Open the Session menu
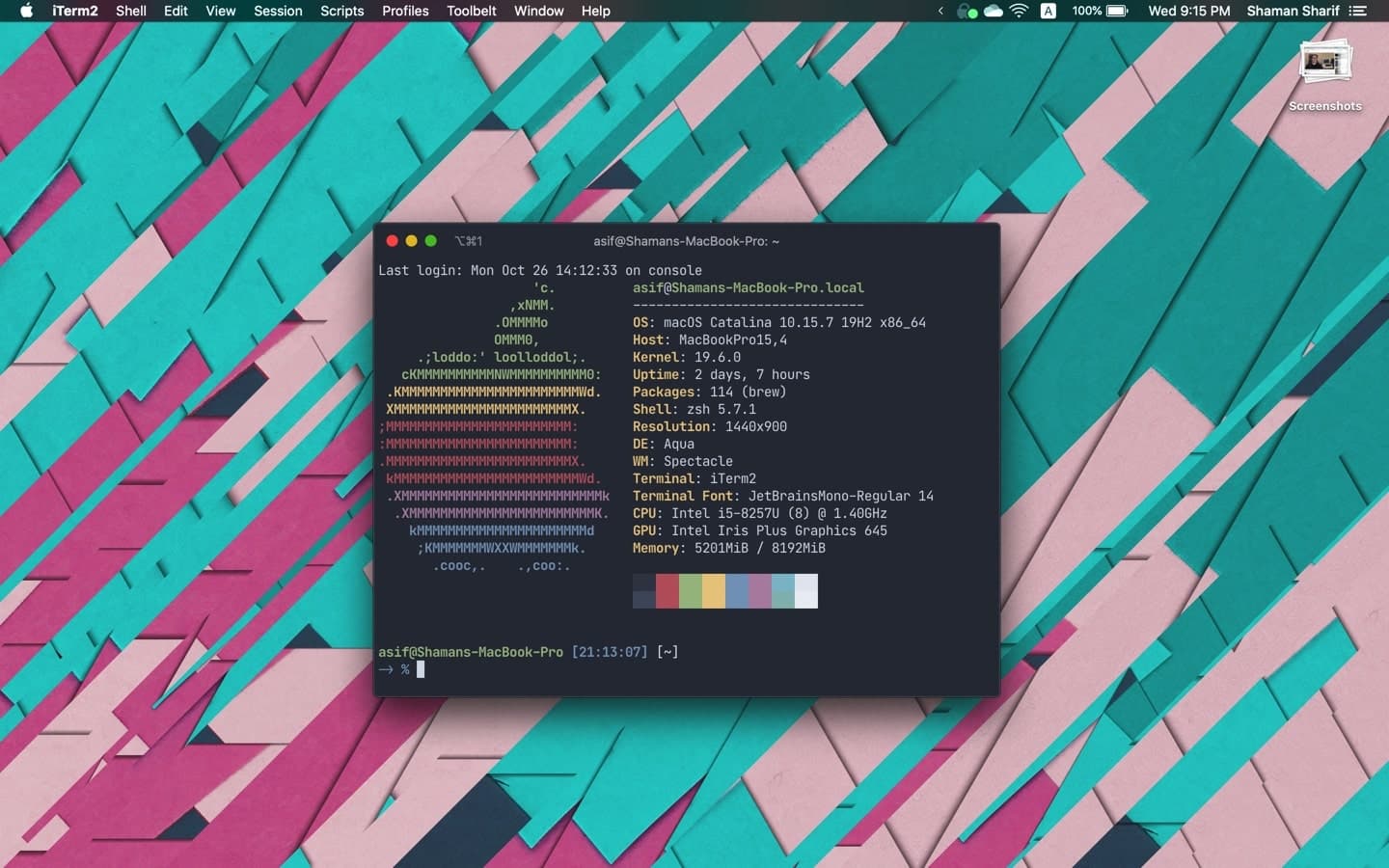 [x=278, y=11]
